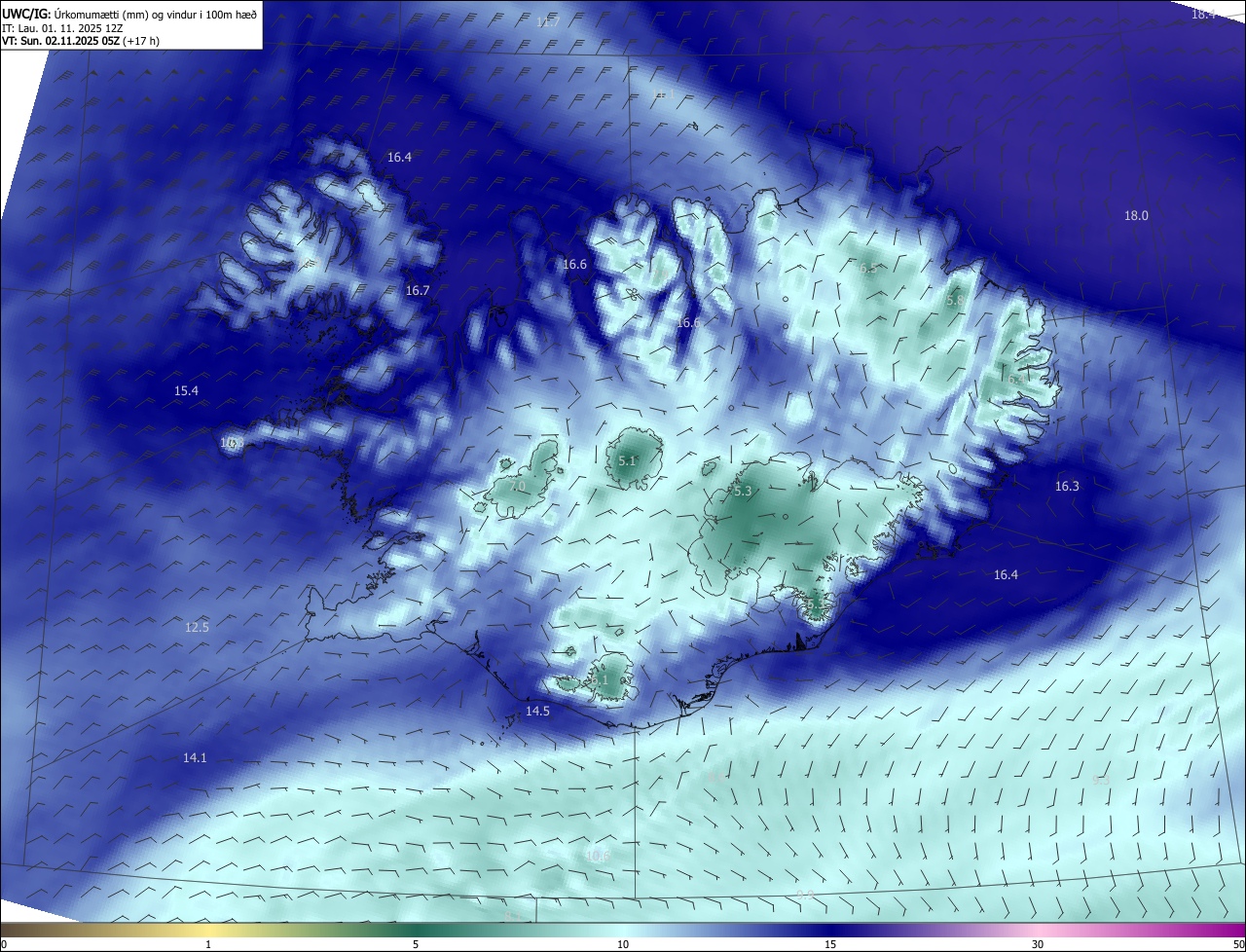The height and width of the screenshot is (952, 1246).
Task: Click the 14.5 value label
Action: (537, 711)
